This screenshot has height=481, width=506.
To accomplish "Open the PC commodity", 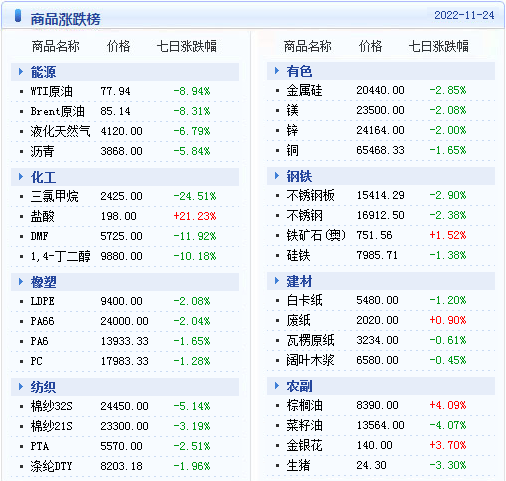I will (x=36, y=361).
